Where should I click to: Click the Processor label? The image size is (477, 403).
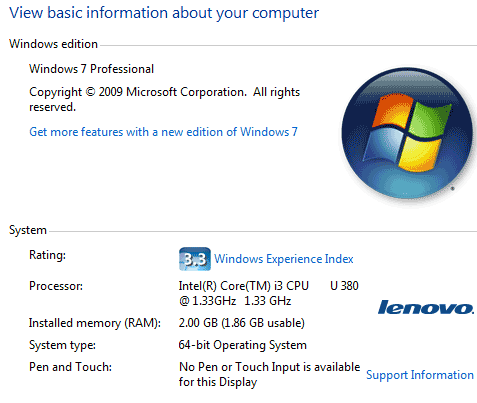coord(56,286)
